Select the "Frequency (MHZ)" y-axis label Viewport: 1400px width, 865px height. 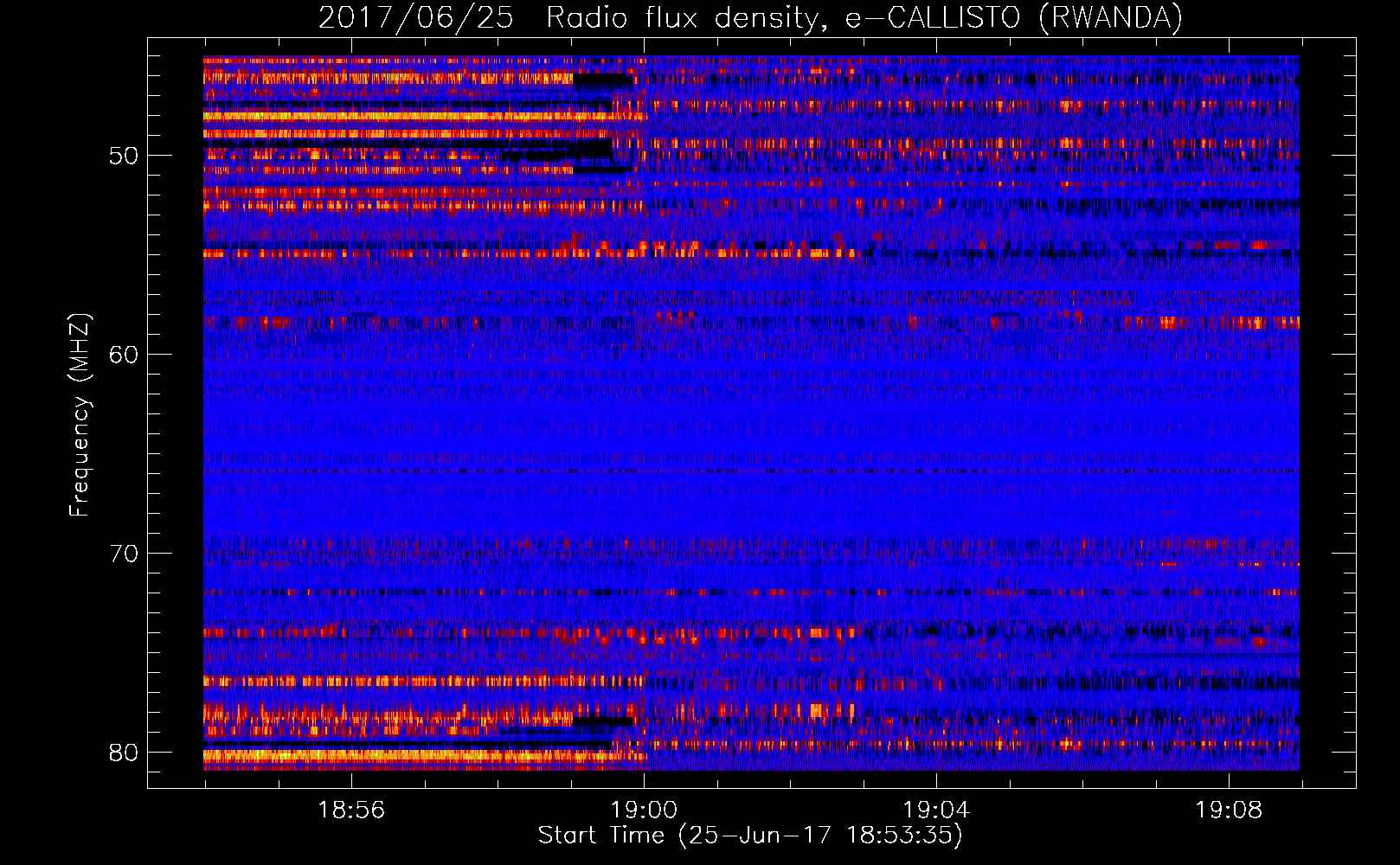(80, 415)
